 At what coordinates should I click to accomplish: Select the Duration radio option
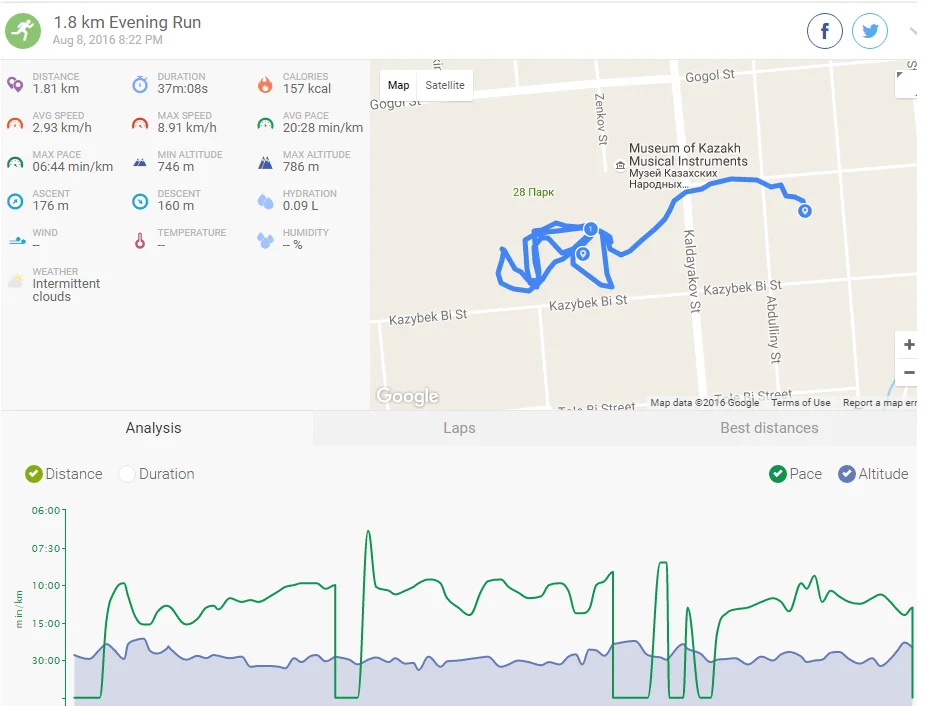[x=127, y=474]
